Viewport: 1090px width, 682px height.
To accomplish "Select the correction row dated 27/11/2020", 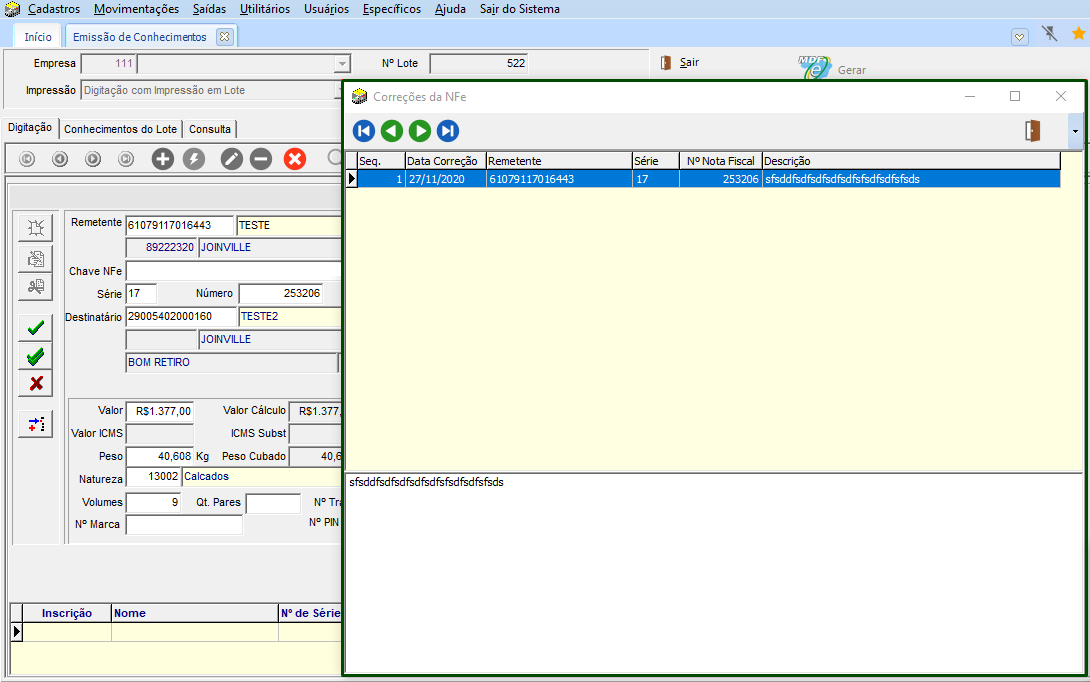I will coord(703,179).
